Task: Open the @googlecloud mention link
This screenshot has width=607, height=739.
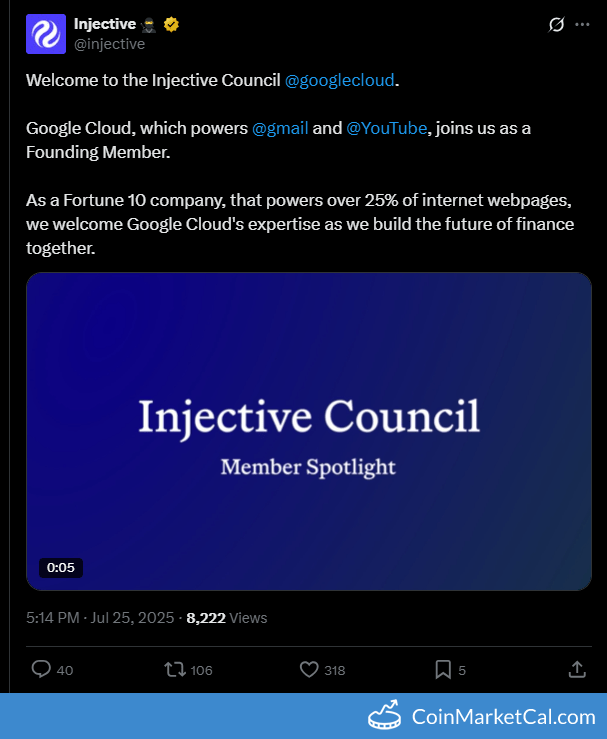Action: click(339, 80)
